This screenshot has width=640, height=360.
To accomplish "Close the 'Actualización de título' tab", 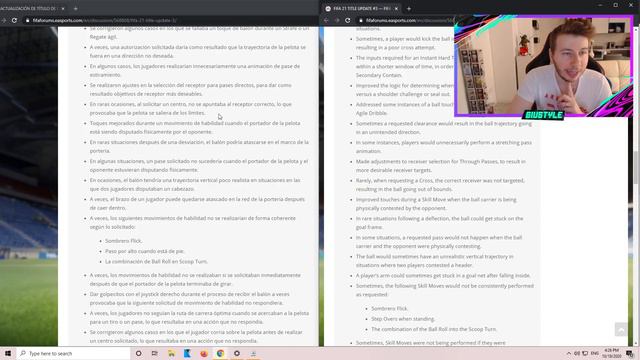I will point(63,8).
